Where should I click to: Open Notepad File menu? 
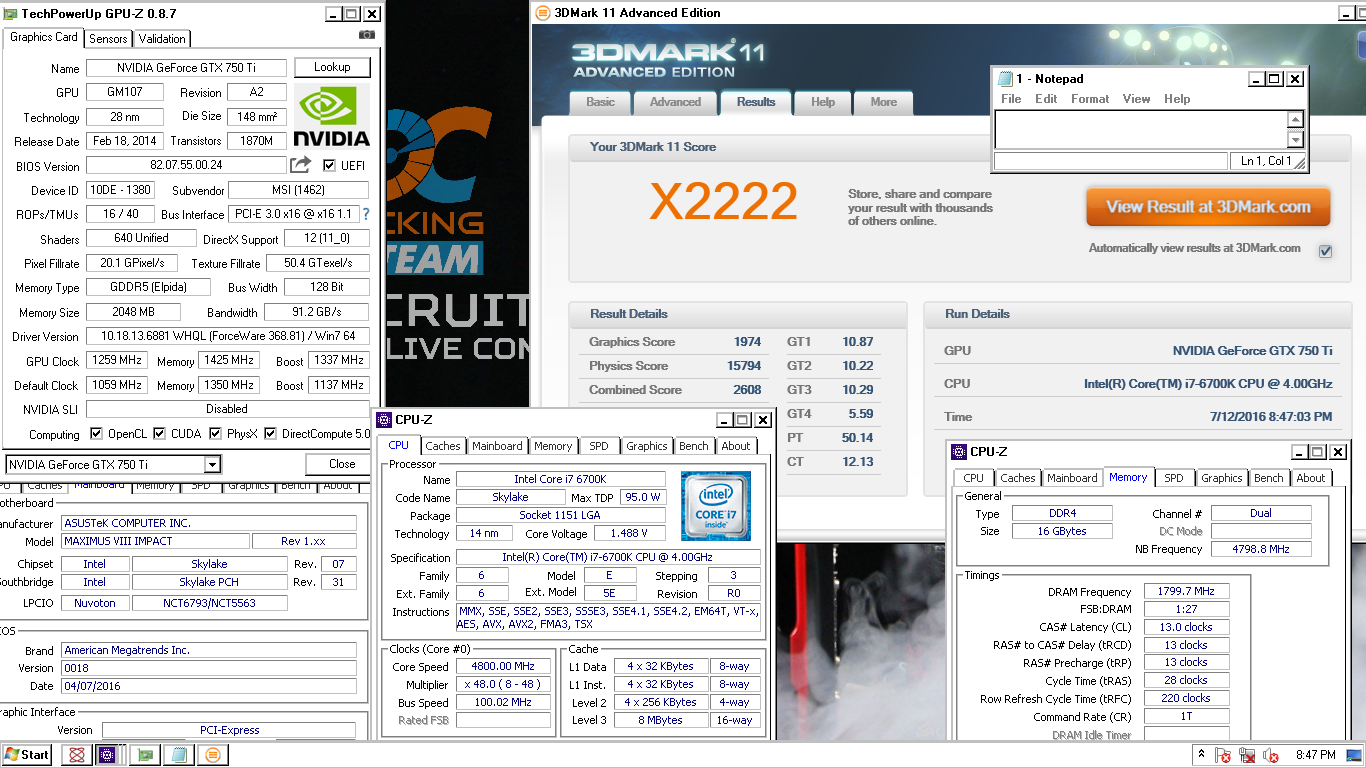(1011, 99)
